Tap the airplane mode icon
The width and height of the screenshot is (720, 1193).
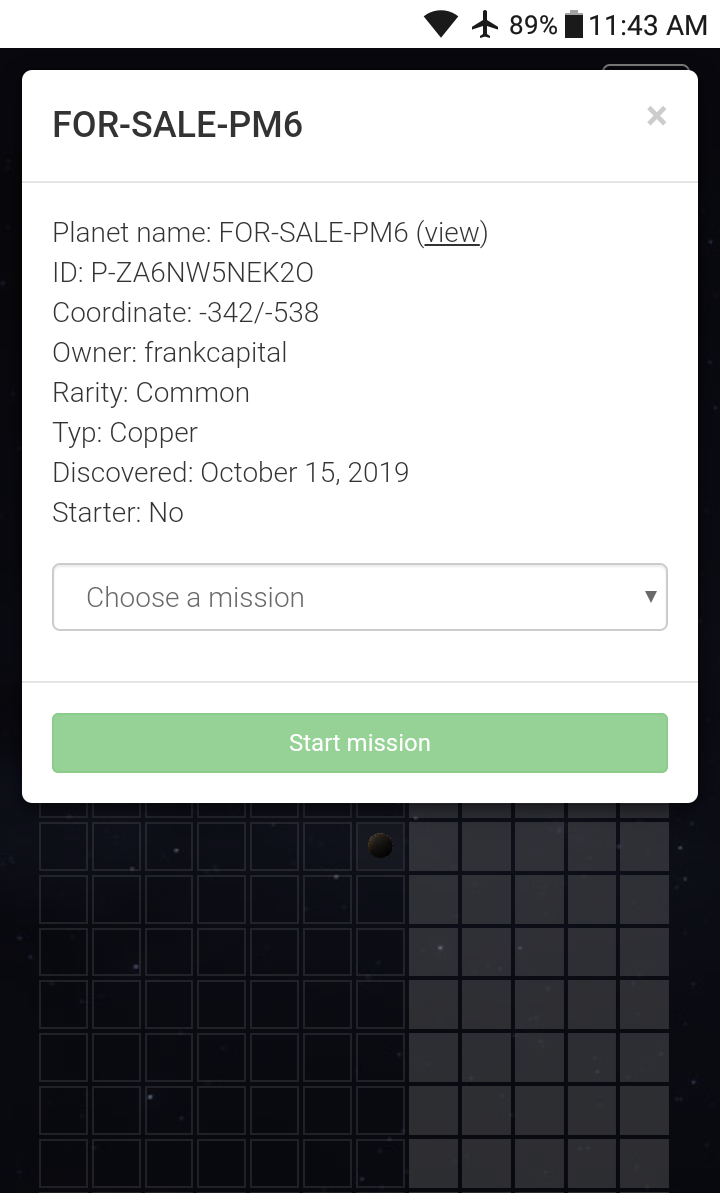pyautogui.click(x=485, y=24)
